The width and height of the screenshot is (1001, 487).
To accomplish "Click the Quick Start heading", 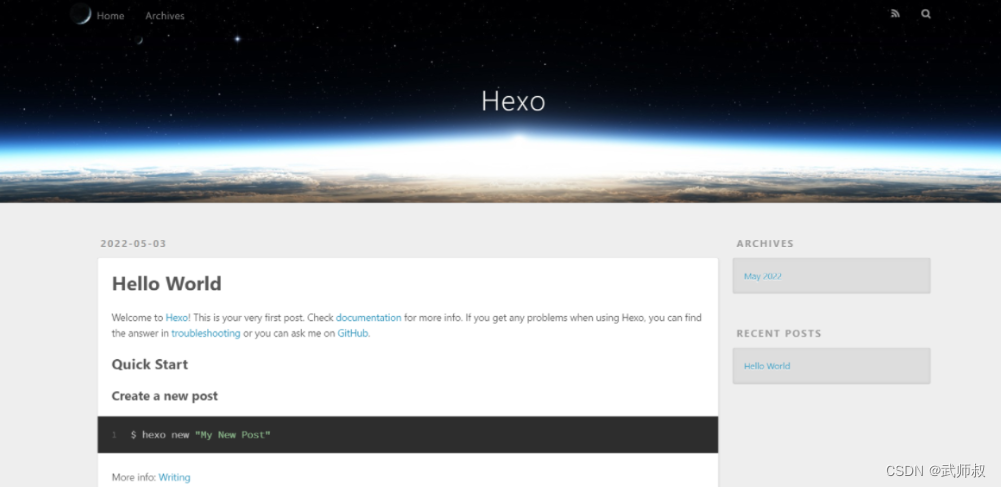I will 150,364.
